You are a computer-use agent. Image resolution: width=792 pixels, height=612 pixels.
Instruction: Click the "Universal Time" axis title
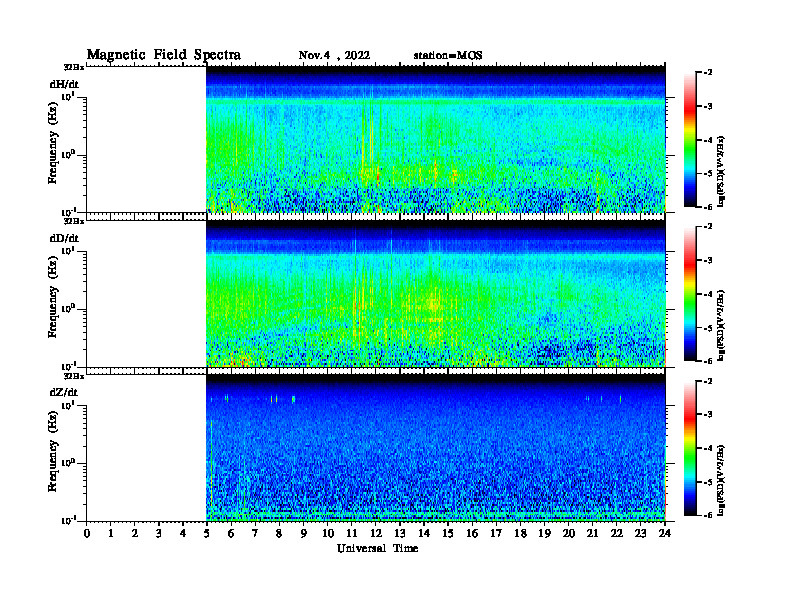[x=377, y=548]
